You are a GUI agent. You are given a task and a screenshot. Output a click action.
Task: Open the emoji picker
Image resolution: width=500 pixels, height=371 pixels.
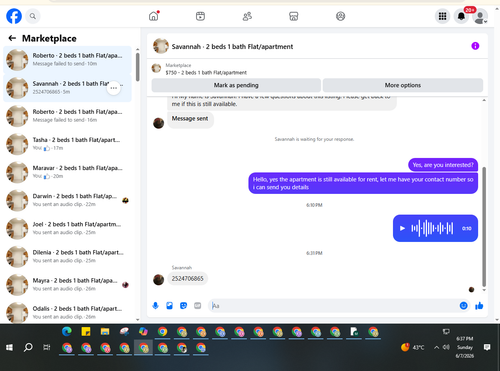[463, 306]
